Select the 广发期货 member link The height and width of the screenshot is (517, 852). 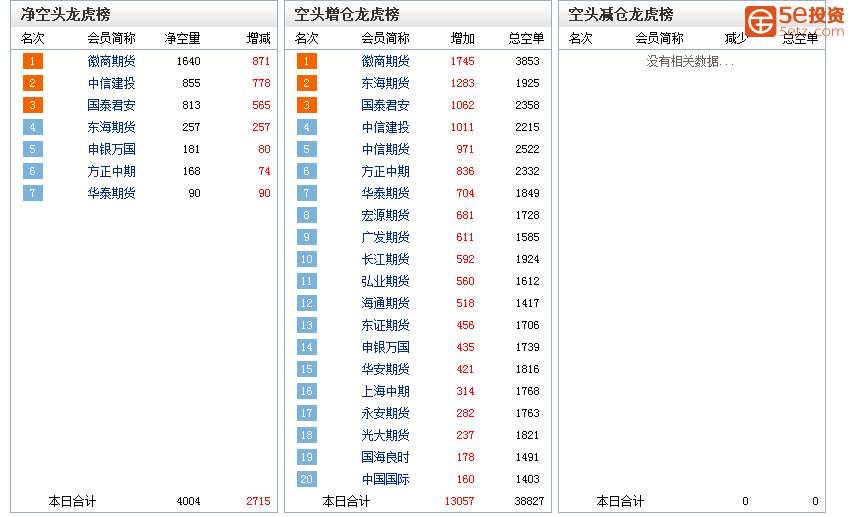pos(385,237)
